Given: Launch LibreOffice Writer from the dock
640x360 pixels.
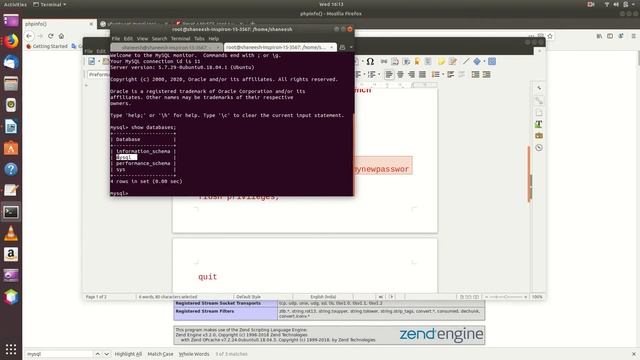Looking at the screenshot, I should [x=11, y=127].
